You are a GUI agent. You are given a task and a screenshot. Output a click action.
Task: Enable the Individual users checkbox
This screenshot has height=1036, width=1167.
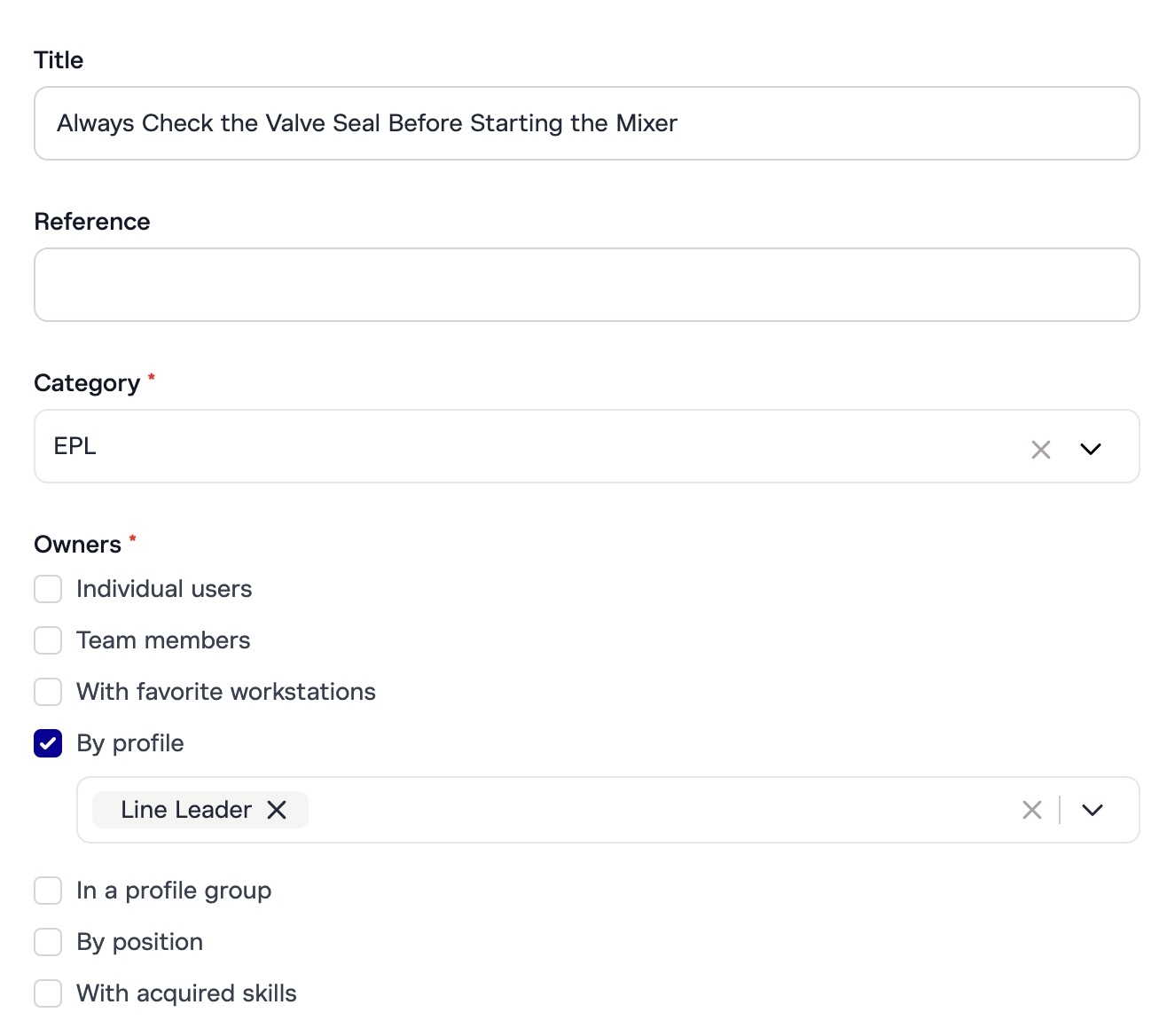click(x=48, y=589)
